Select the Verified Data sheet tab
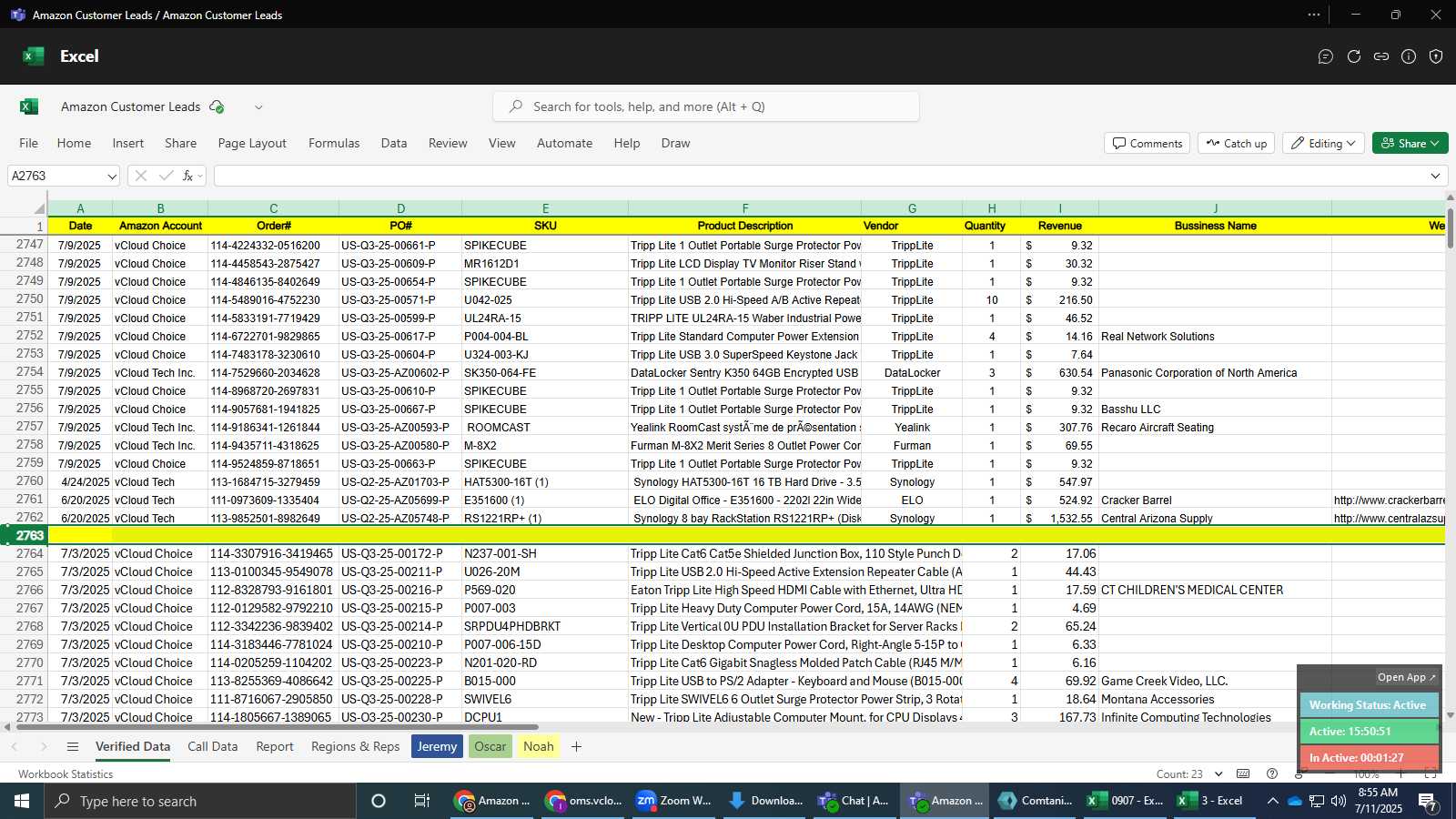This screenshot has height=819, width=1456. [x=133, y=746]
